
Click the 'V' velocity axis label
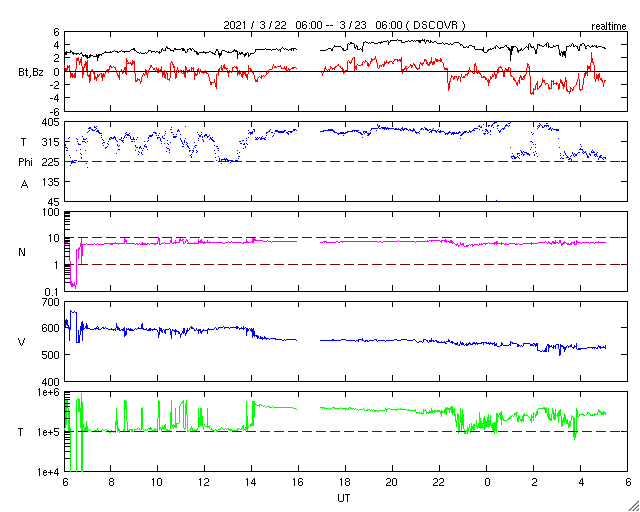pyautogui.click(x=22, y=342)
